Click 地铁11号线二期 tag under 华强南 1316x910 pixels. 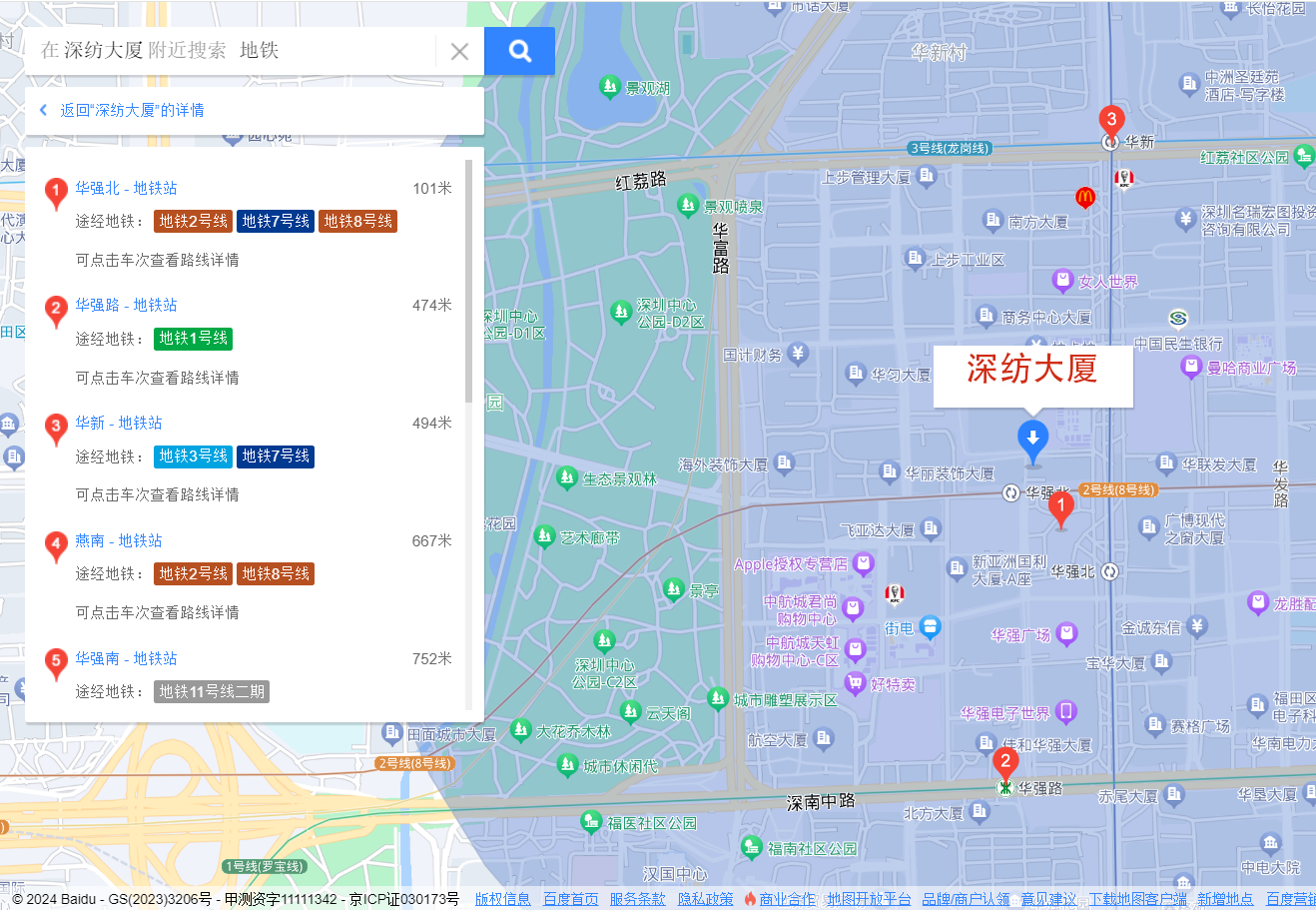tap(212, 691)
